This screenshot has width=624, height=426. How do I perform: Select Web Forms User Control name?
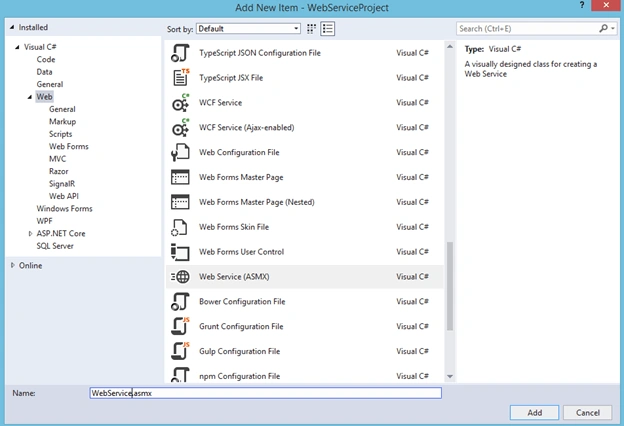tap(242, 252)
